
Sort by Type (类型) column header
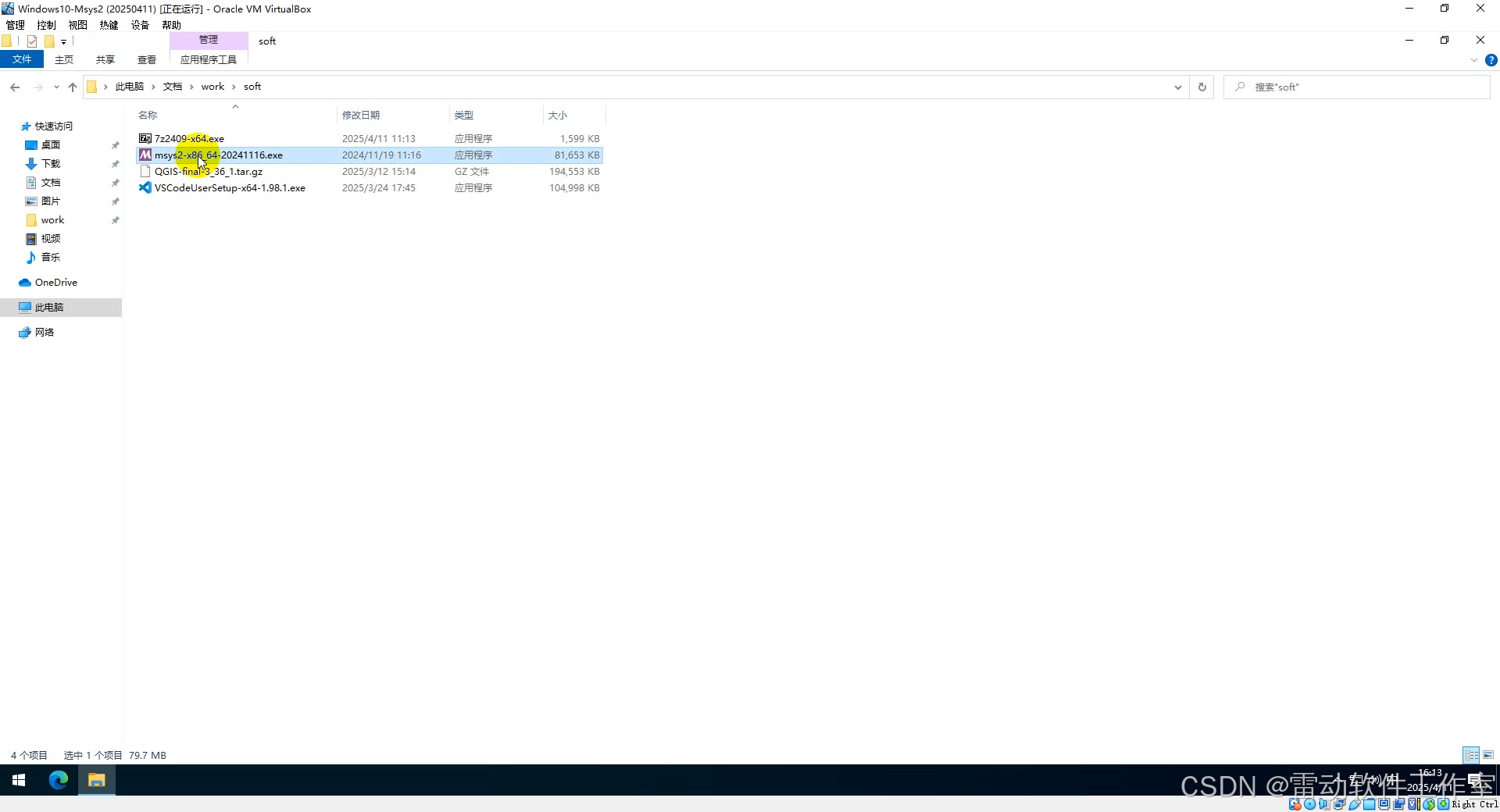pos(464,116)
